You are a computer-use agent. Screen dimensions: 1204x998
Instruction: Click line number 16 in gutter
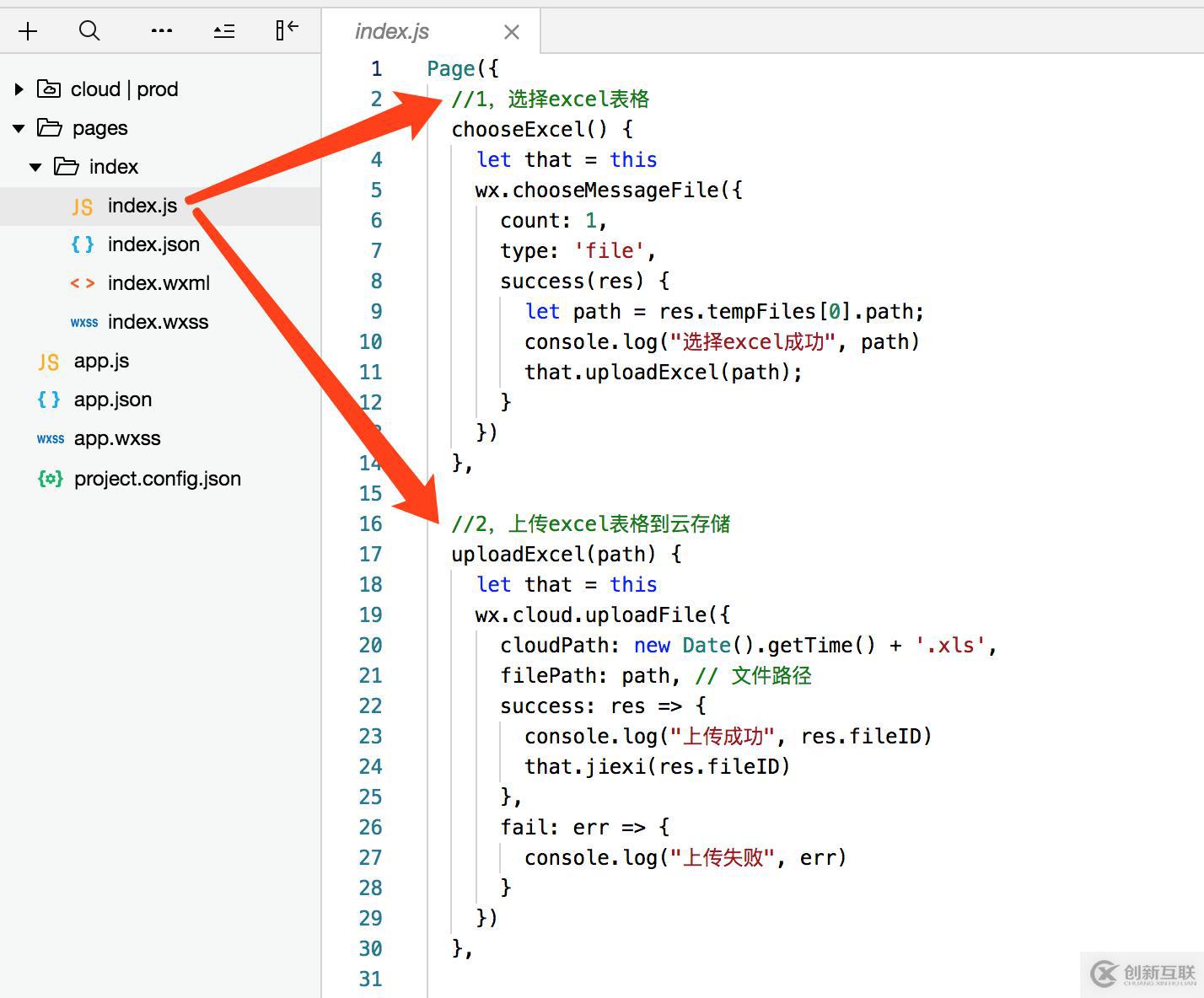370,524
